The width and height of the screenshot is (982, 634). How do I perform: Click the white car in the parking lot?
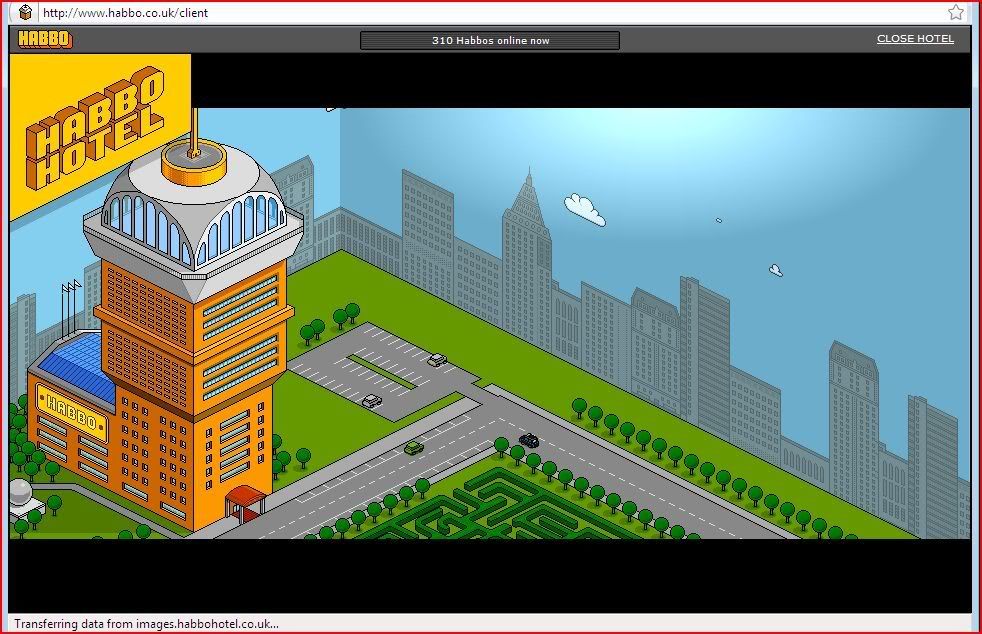point(437,359)
